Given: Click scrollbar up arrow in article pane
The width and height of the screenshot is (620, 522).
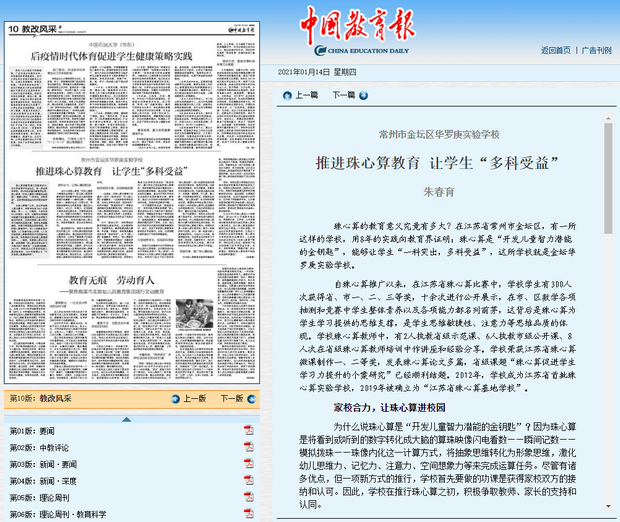Looking at the screenshot, I should pyautogui.click(x=608, y=118).
